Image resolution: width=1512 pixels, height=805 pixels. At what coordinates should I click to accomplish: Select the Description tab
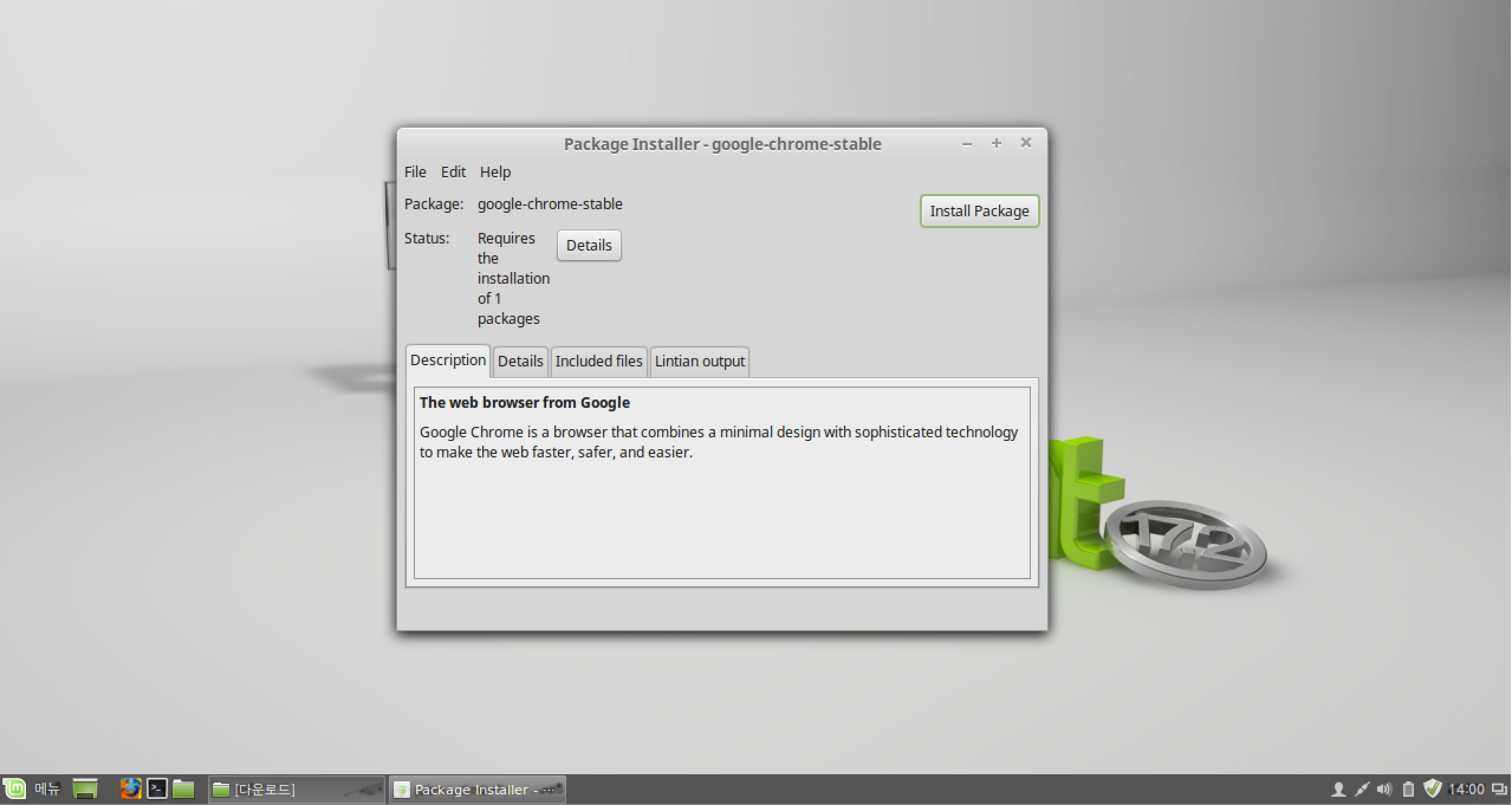[448, 361]
